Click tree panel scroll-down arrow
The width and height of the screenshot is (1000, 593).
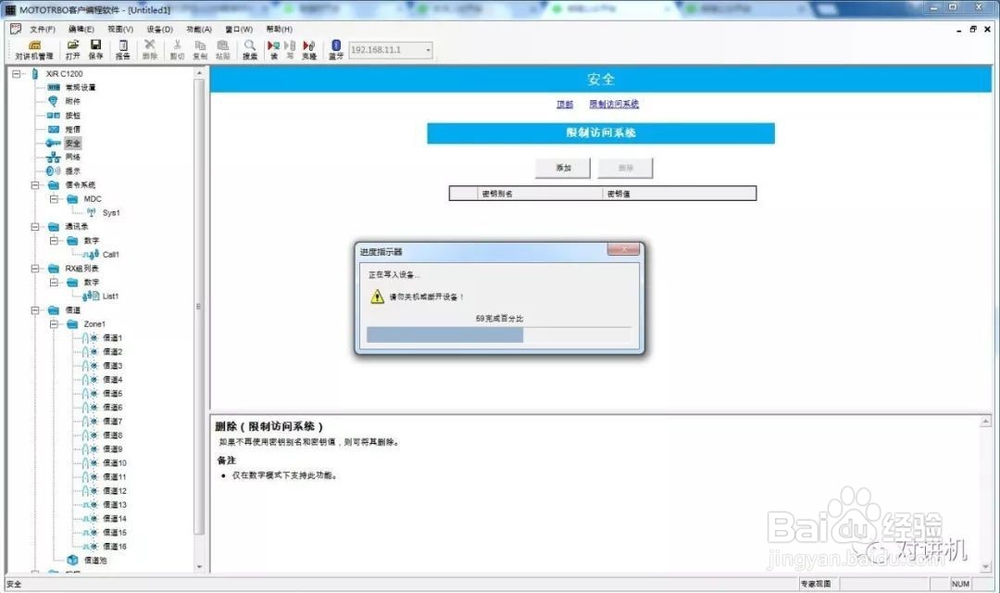[x=199, y=567]
